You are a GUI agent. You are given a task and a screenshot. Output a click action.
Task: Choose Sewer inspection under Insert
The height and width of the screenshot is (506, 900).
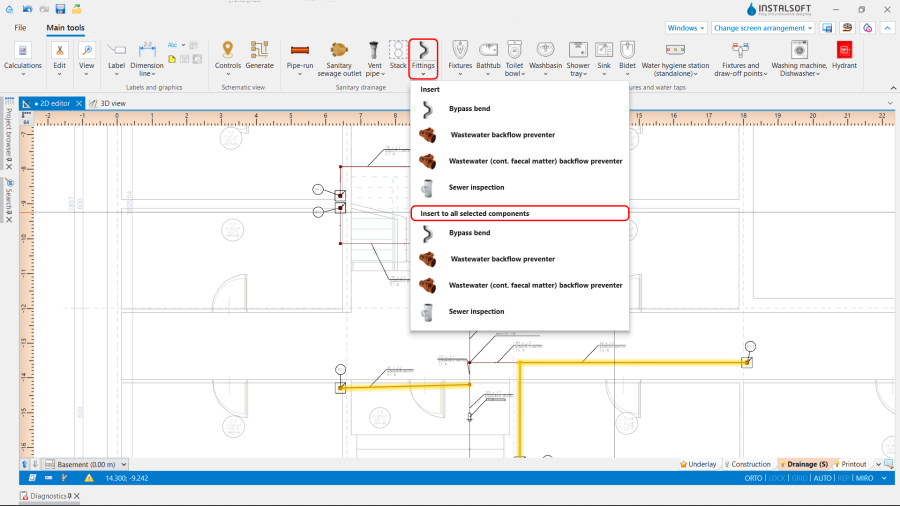tap(476, 187)
